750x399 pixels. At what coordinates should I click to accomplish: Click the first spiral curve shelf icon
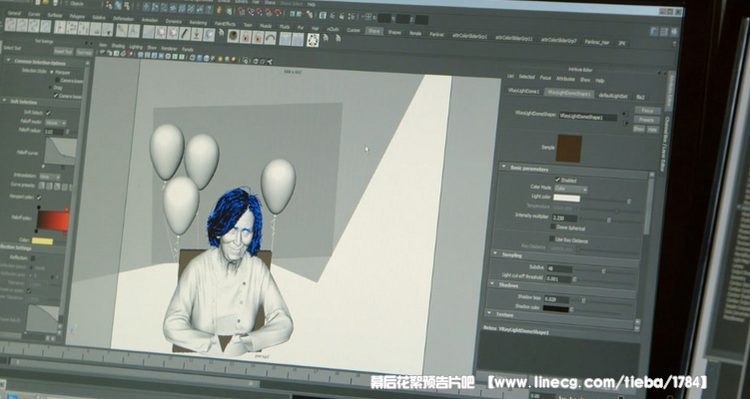click(x=10, y=25)
